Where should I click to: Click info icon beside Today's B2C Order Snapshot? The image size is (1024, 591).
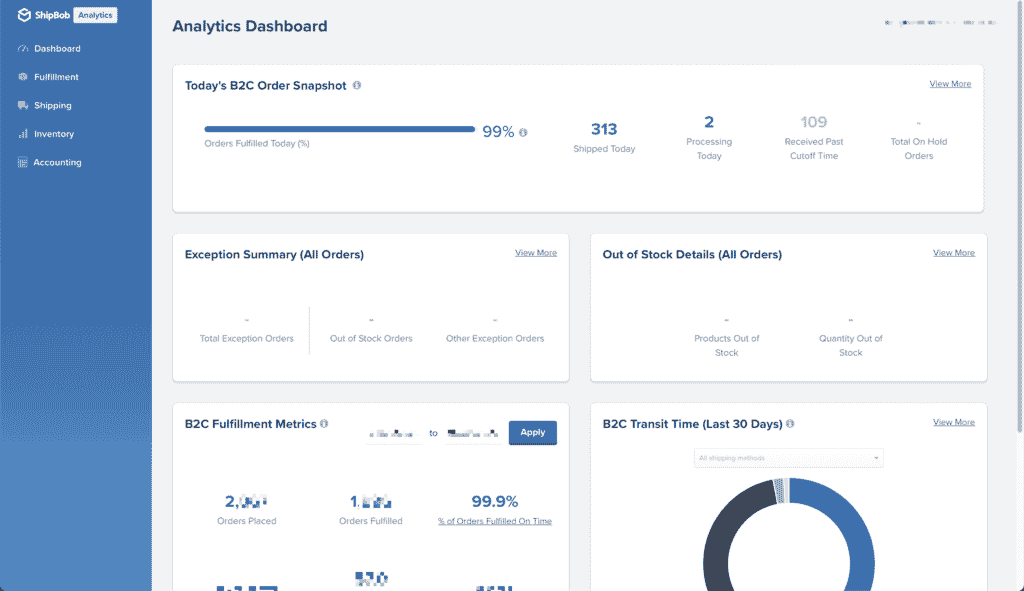tap(357, 86)
